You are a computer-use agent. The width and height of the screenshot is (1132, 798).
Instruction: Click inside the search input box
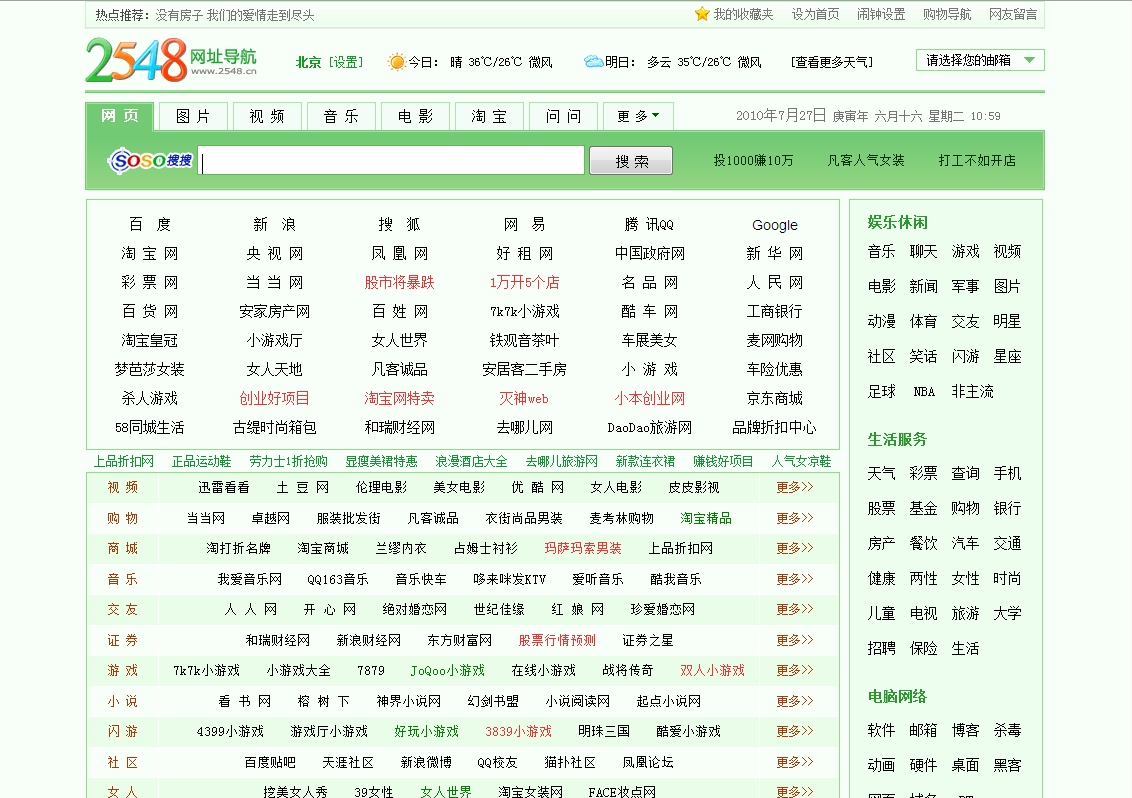(392, 160)
